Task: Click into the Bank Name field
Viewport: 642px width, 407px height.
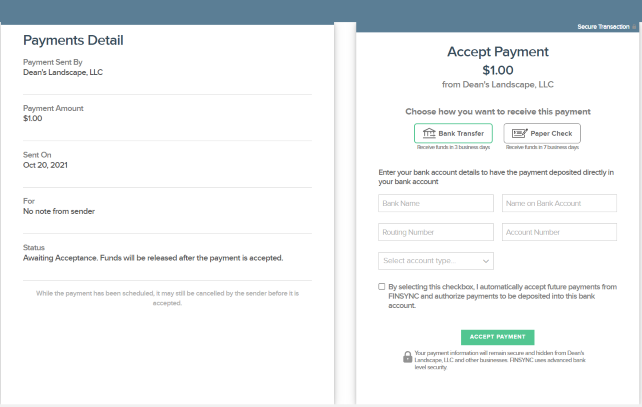Action: click(x=436, y=203)
